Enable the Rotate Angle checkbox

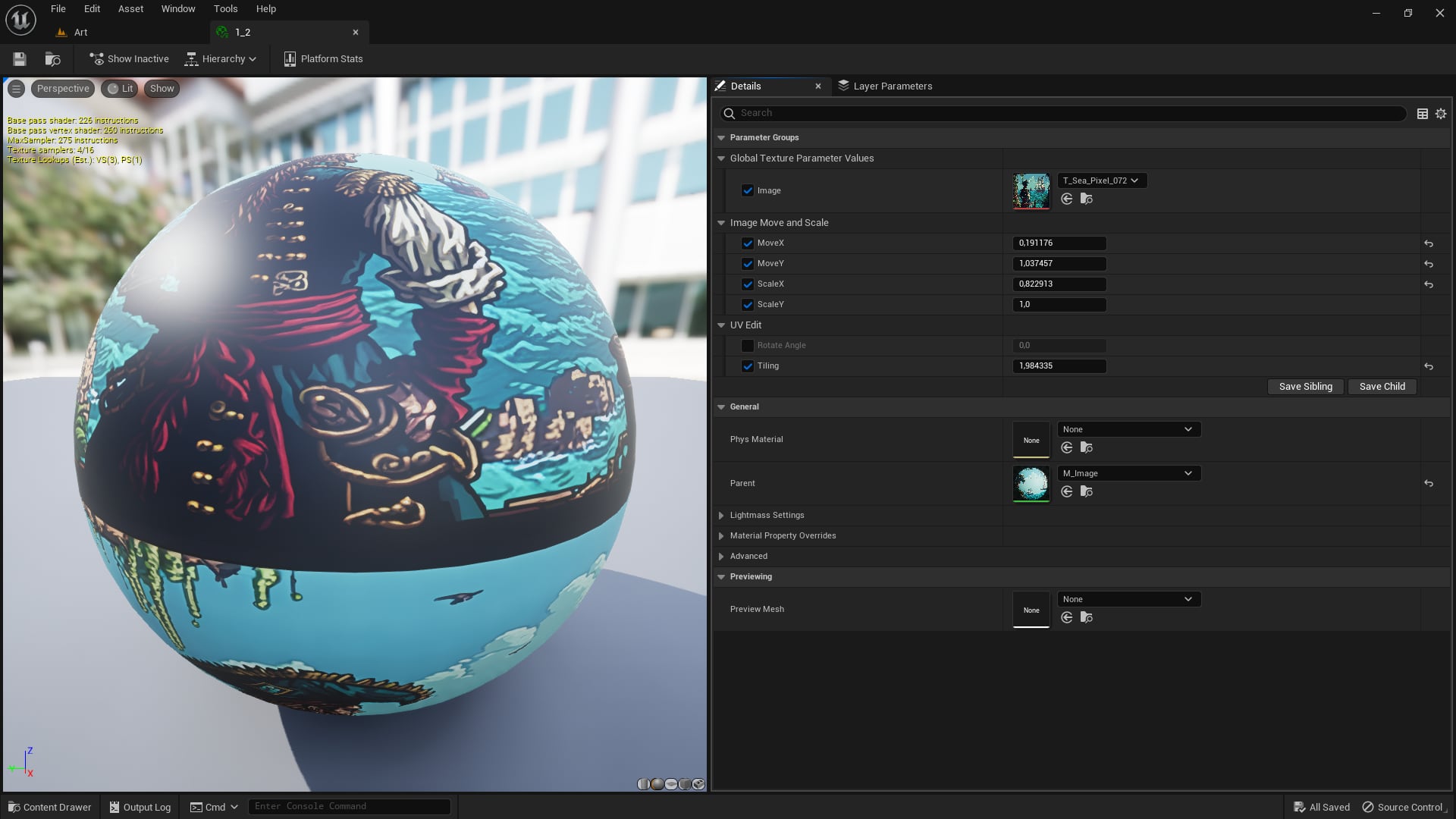pyautogui.click(x=748, y=346)
